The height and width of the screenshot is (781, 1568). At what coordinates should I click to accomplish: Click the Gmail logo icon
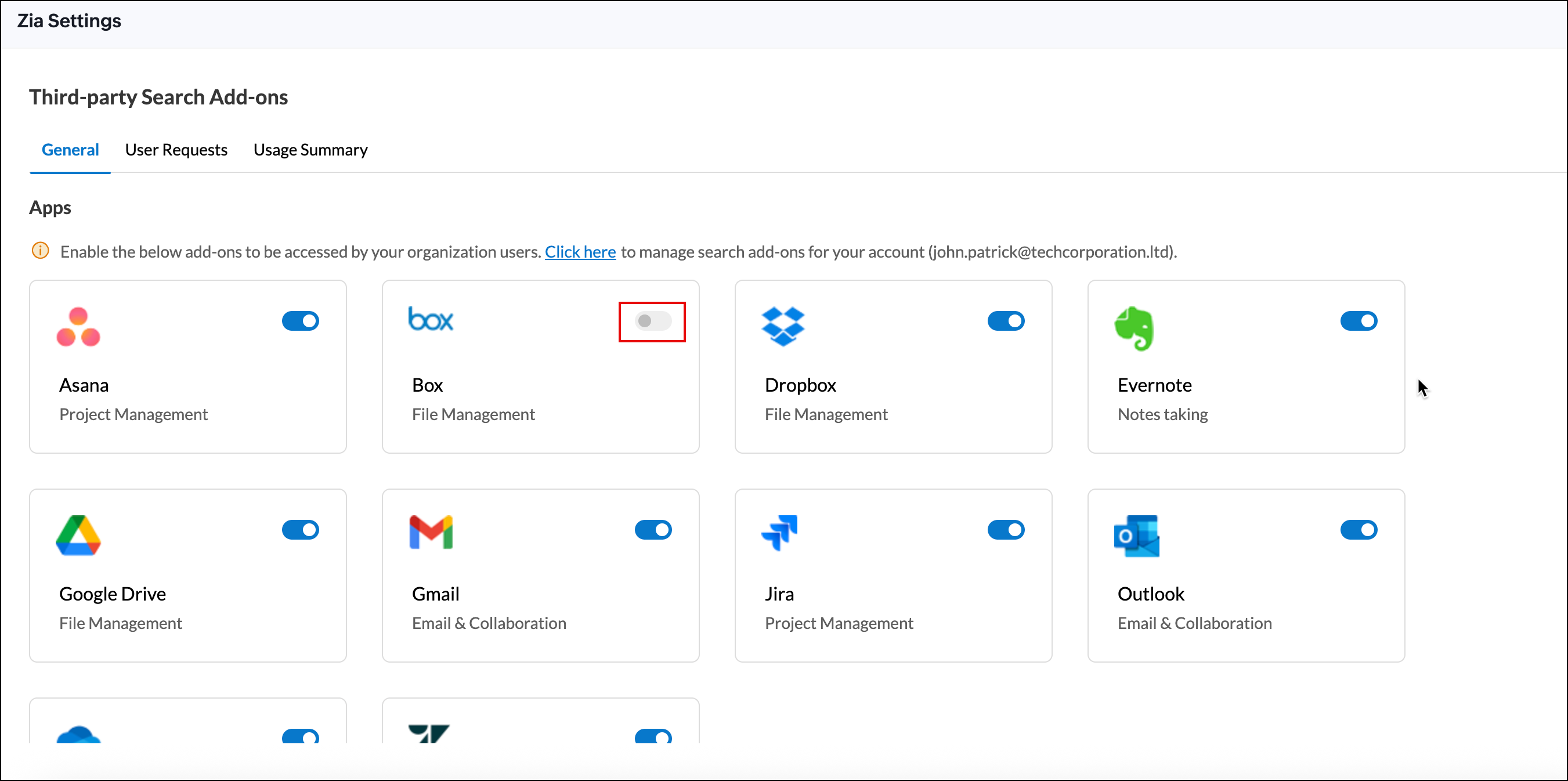click(x=431, y=533)
